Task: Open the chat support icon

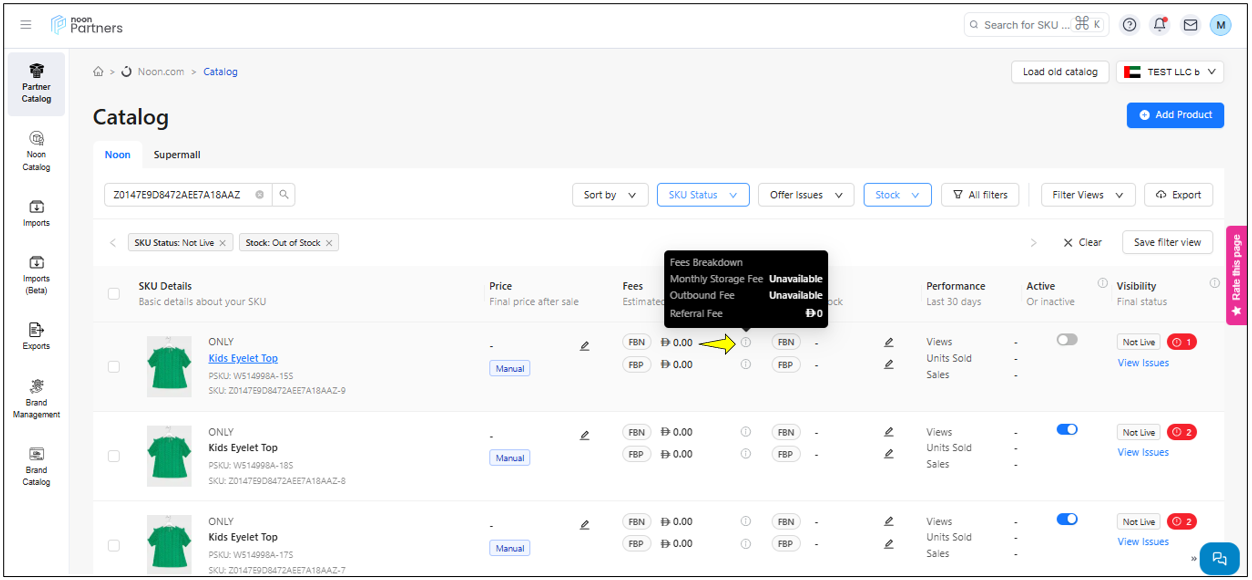Action: click(1219, 558)
